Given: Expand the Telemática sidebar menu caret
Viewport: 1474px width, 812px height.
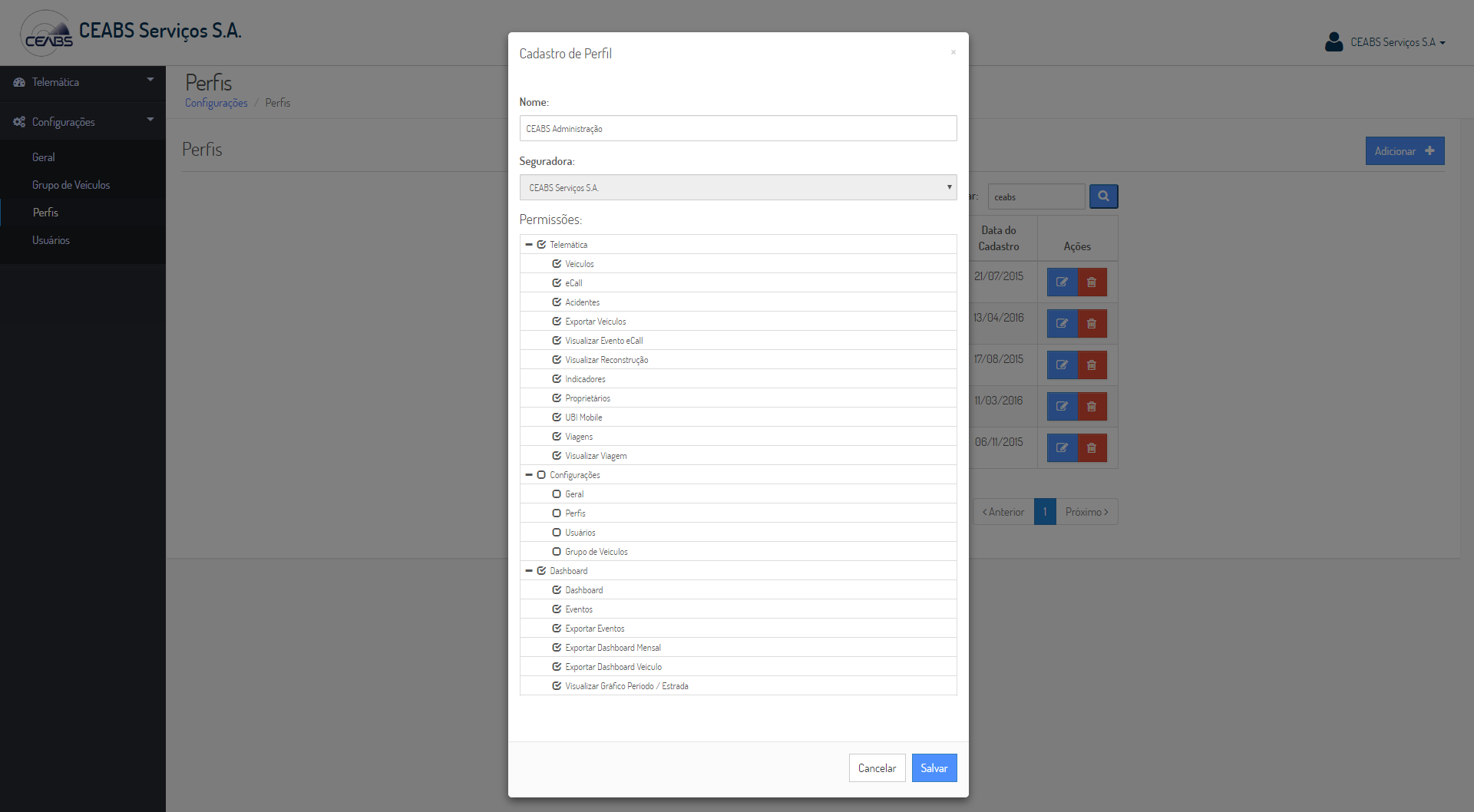Looking at the screenshot, I should [x=150, y=80].
